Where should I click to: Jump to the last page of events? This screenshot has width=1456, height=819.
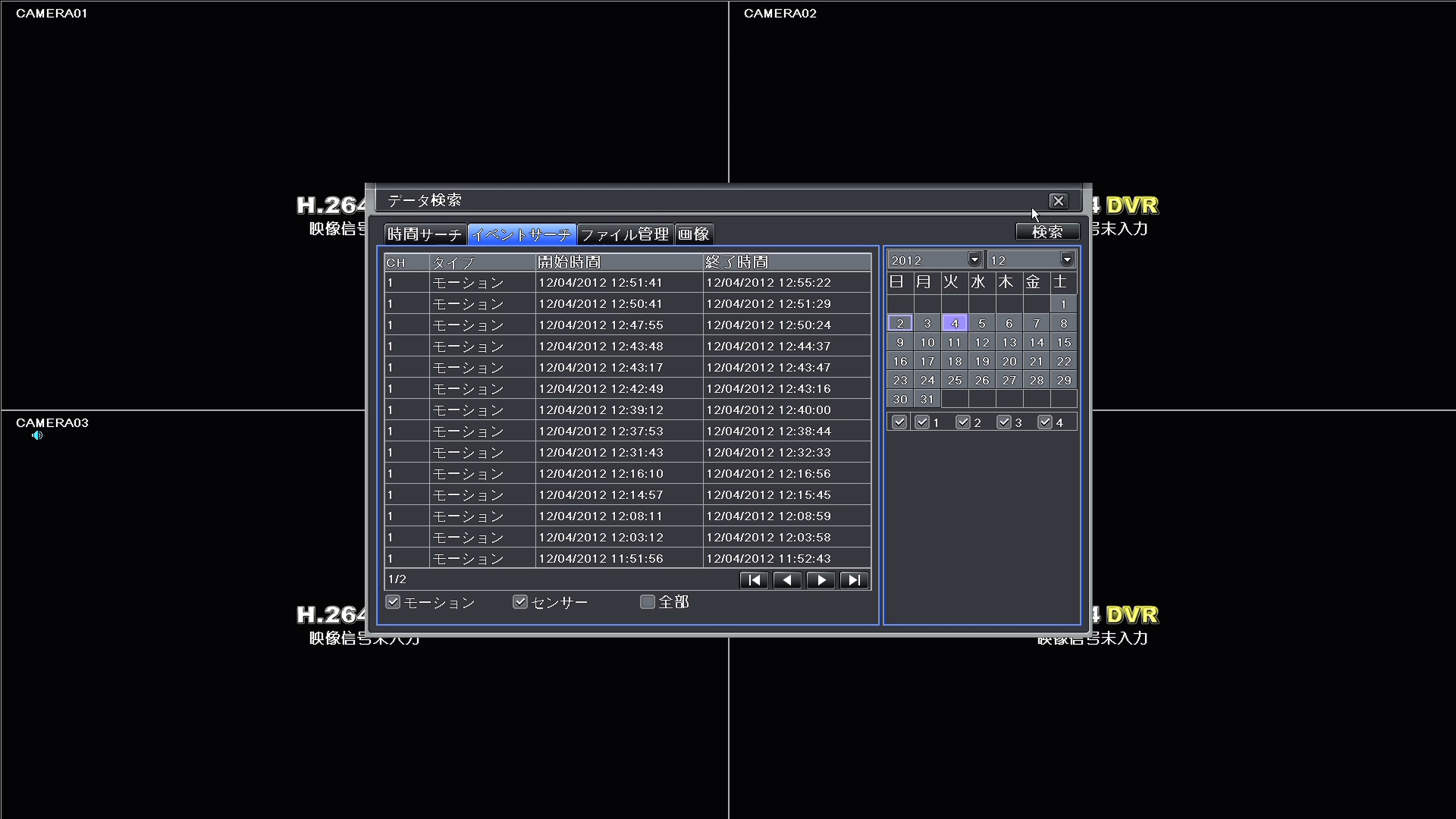pyautogui.click(x=853, y=580)
